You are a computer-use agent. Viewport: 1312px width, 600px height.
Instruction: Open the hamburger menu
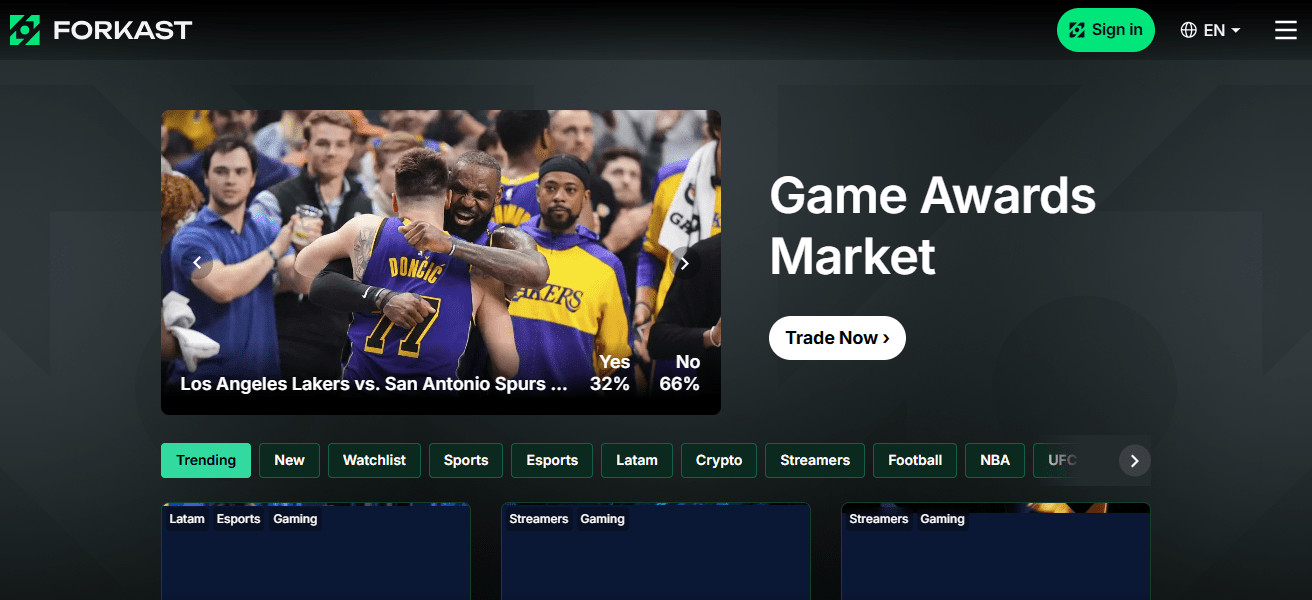click(1286, 30)
